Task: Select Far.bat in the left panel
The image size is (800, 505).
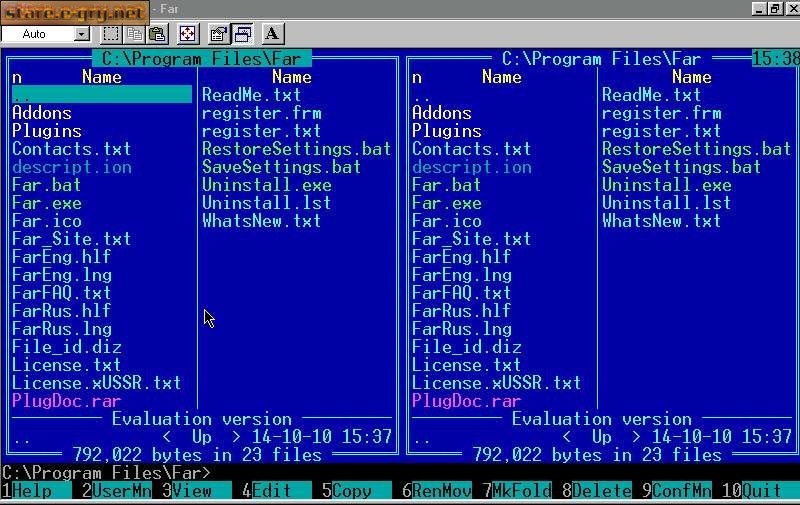Action: [x=46, y=185]
